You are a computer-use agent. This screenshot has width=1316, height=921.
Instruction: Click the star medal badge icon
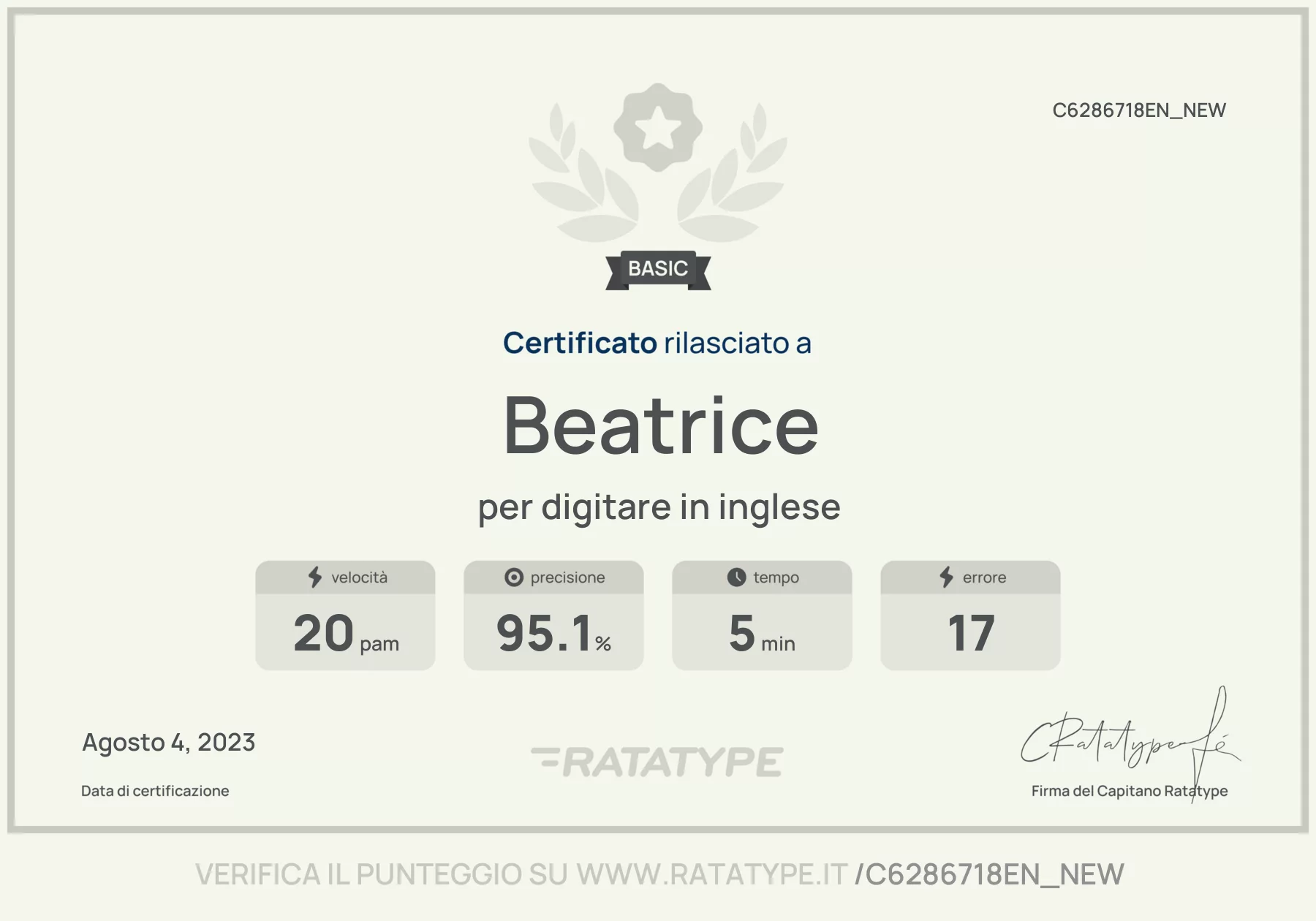(658, 128)
